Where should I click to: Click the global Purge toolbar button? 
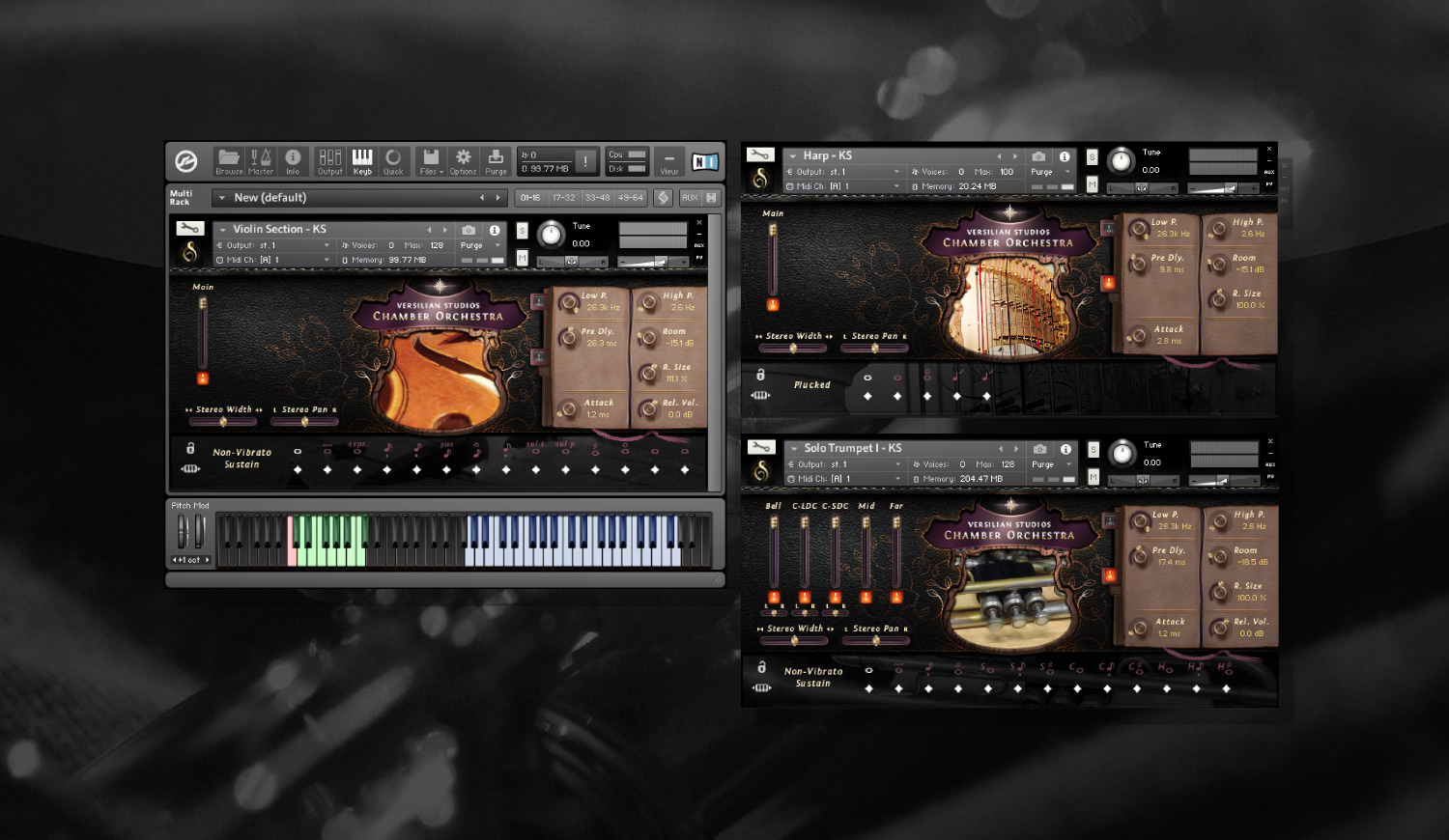pyautogui.click(x=496, y=161)
